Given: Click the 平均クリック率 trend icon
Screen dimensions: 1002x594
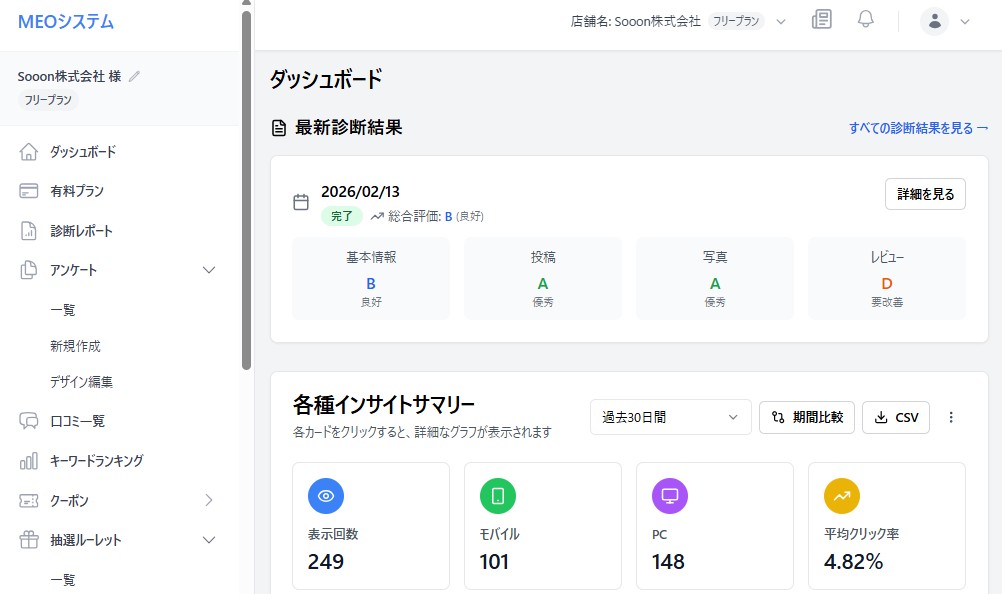Looking at the screenshot, I should point(843,495).
